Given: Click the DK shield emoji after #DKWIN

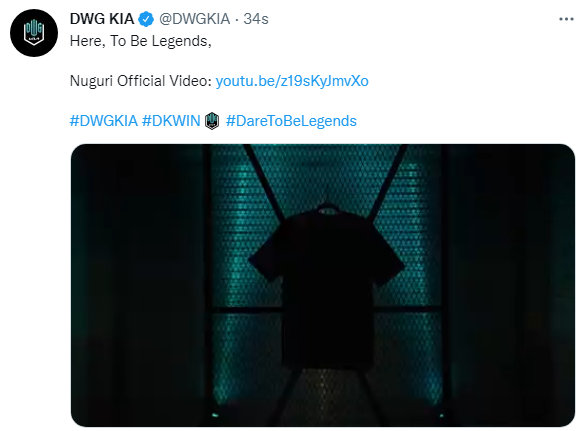Looking at the screenshot, I should 212,121.
